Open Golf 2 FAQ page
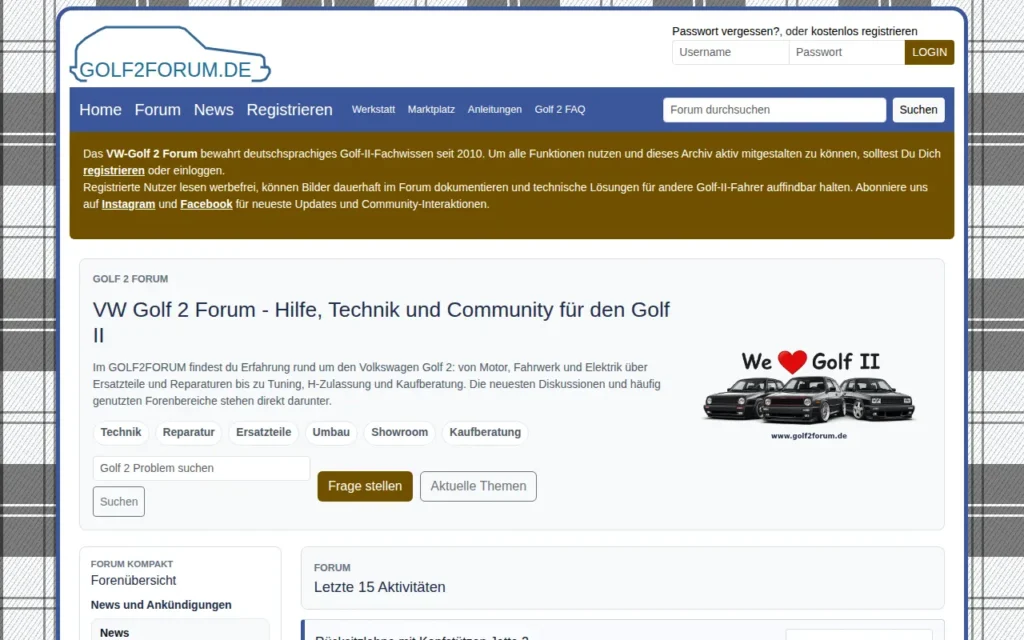Viewport: 1024px width, 640px height. point(560,110)
